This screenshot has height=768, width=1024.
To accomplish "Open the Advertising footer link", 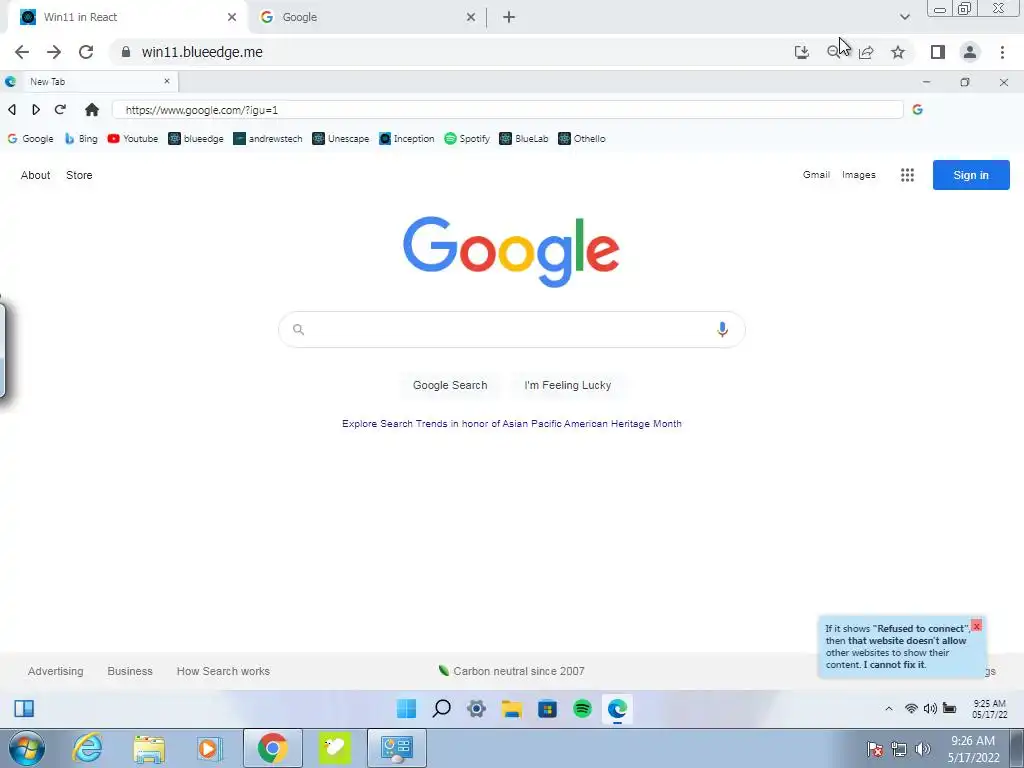I will pyautogui.click(x=56, y=671).
